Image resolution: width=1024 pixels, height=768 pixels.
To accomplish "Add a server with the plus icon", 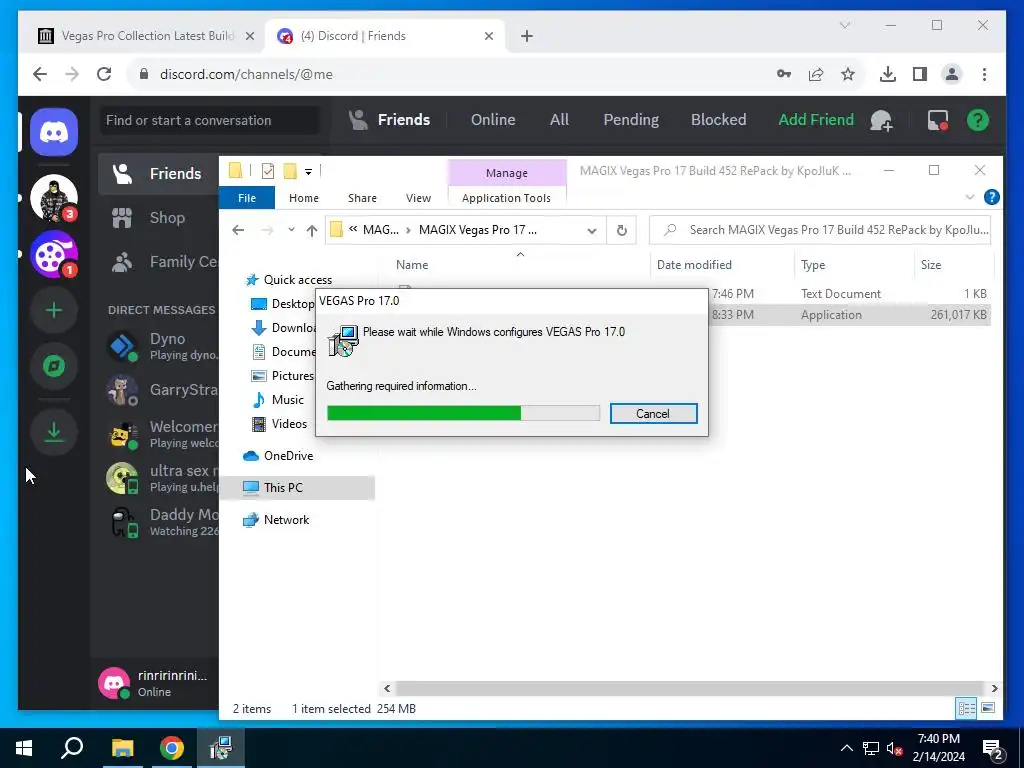I will [54, 310].
